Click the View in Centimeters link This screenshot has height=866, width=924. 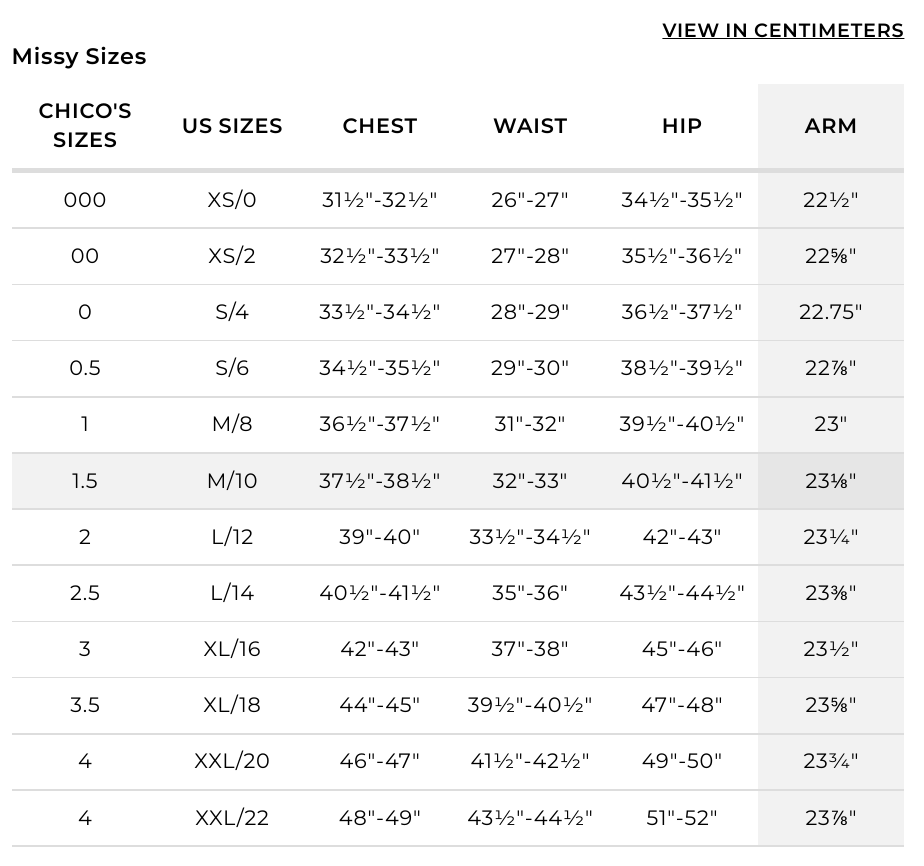[782, 30]
